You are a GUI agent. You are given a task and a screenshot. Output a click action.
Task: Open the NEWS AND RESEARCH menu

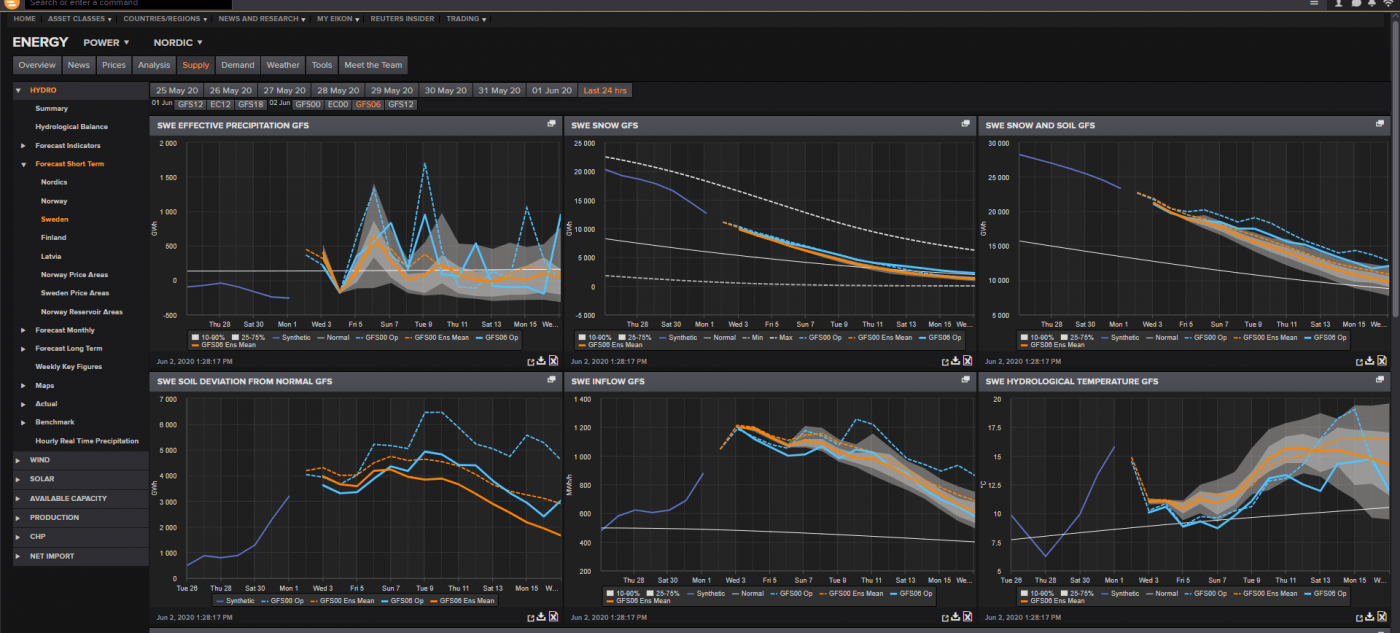click(x=258, y=18)
